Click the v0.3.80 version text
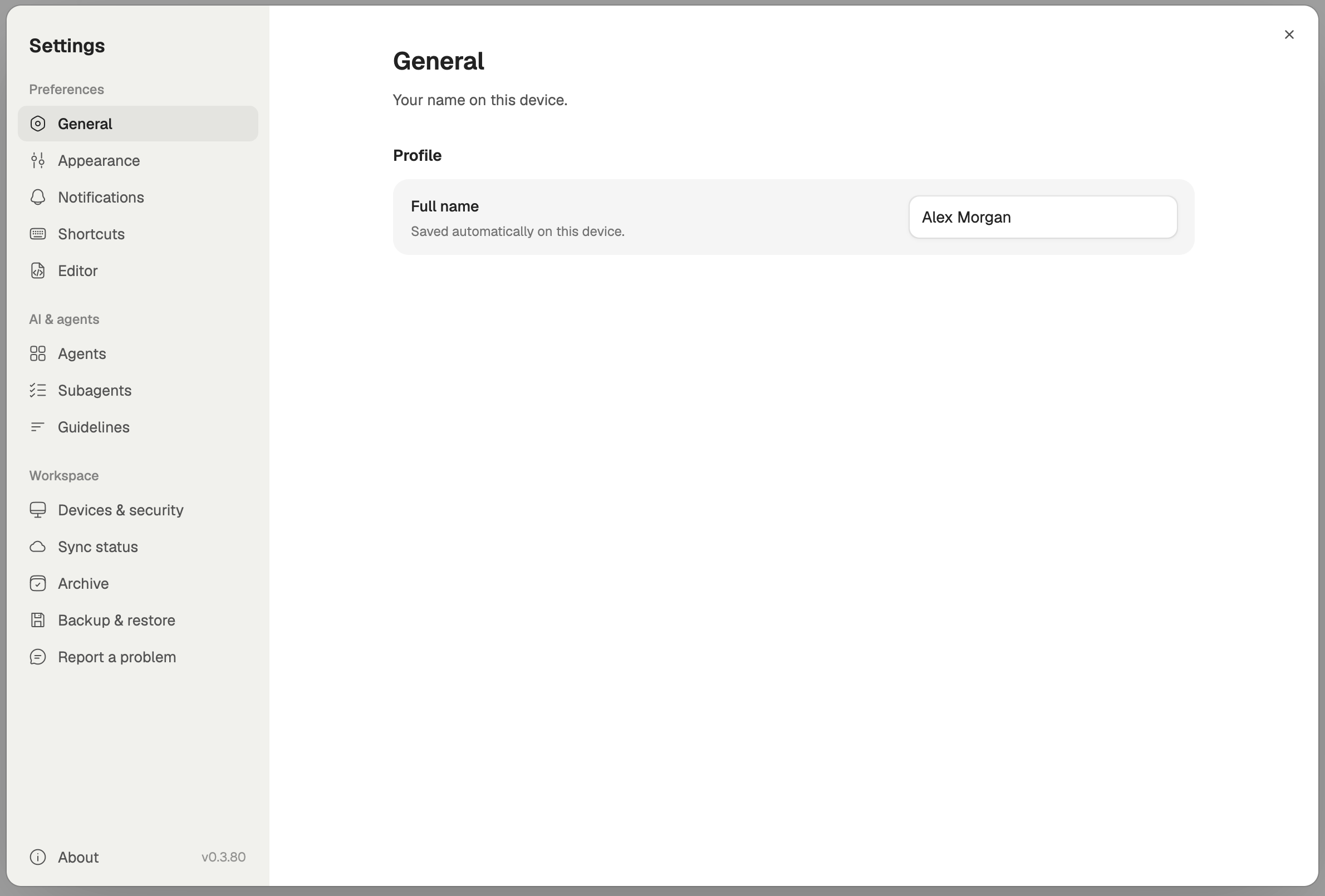The width and height of the screenshot is (1325, 896). (x=223, y=857)
